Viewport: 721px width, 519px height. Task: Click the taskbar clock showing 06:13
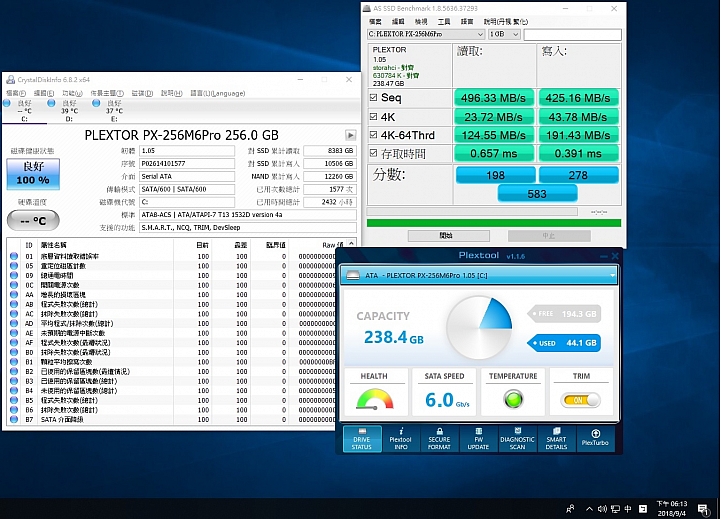coord(671,508)
